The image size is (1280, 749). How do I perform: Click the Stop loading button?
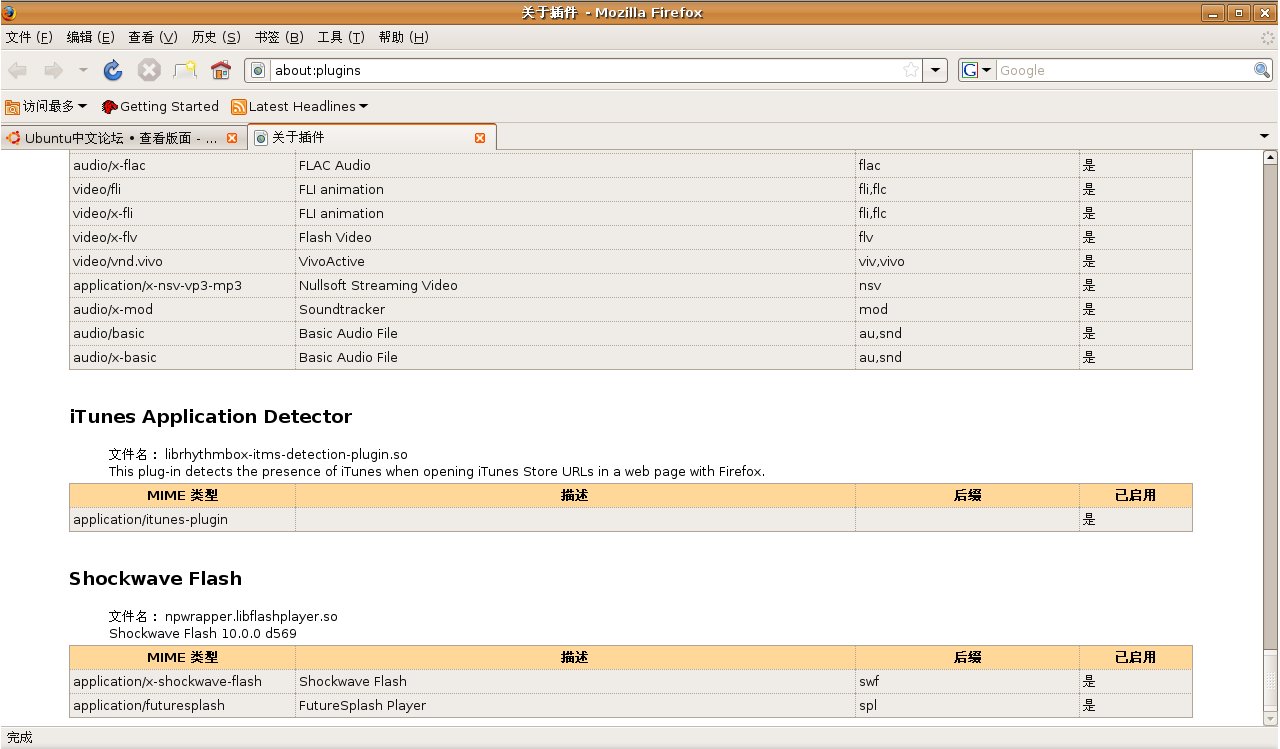(149, 70)
